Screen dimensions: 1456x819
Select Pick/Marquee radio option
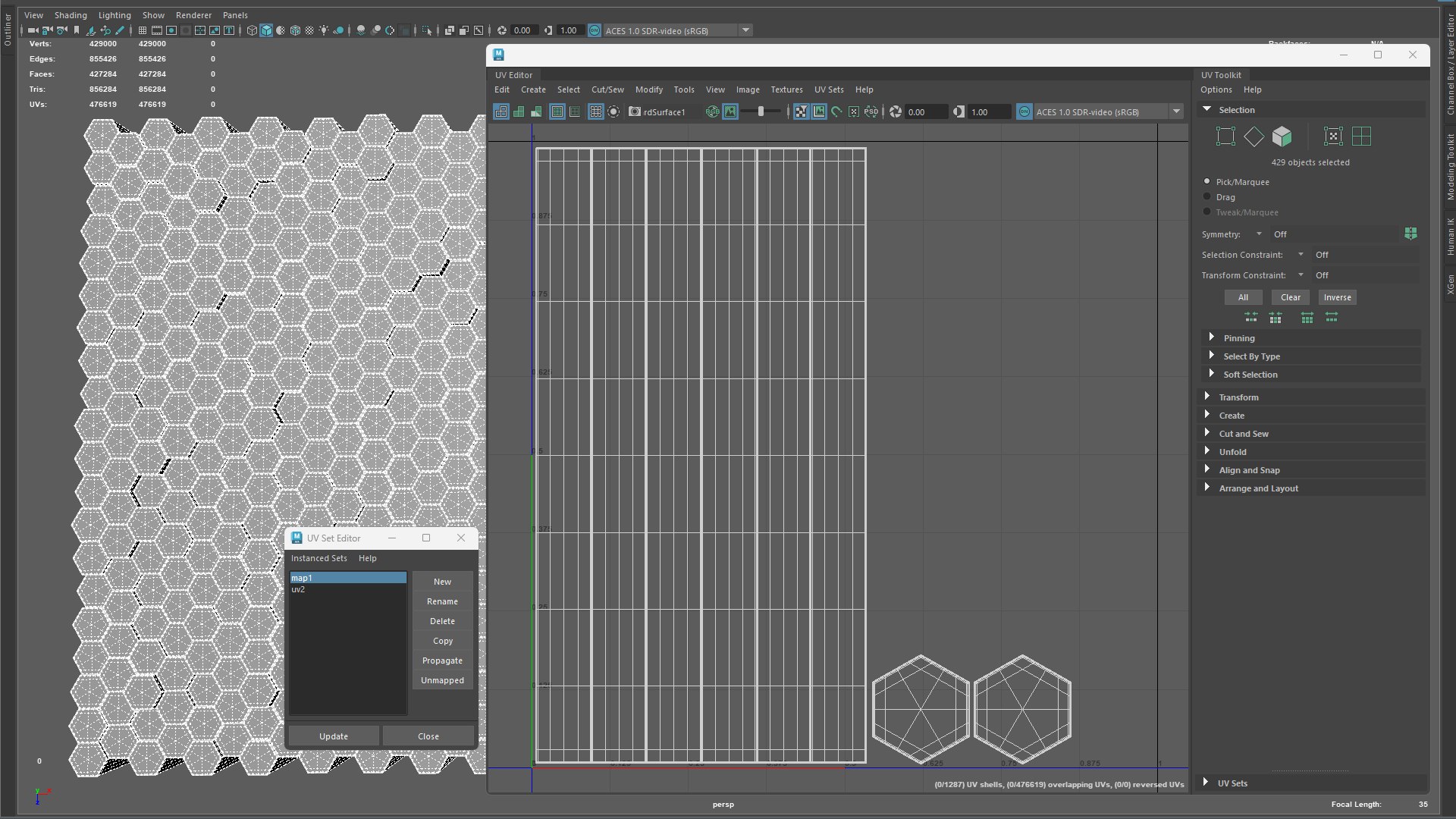[x=1207, y=181]
